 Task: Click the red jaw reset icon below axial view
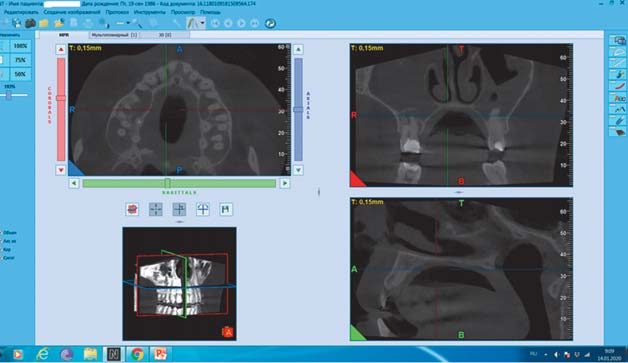[x=132, y=209]
